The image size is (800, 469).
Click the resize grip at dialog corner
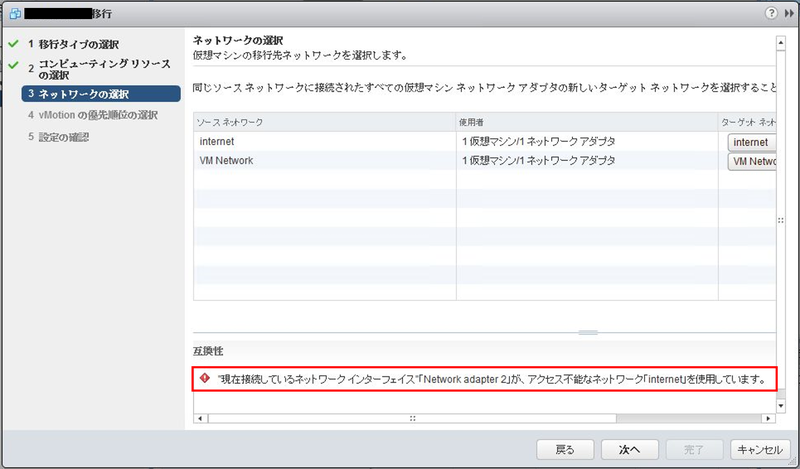(x=792, y=461)
